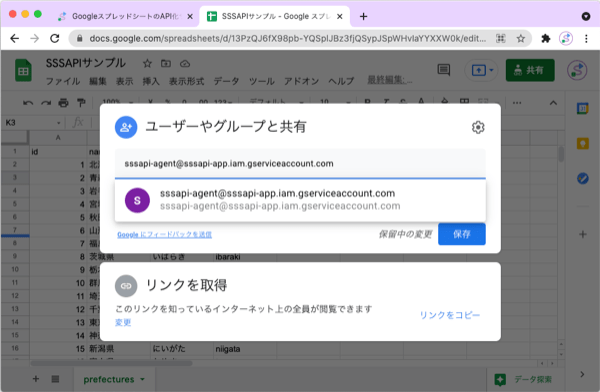
Task: Open the ヘルプ menu
Action: (x=341, y=81)
